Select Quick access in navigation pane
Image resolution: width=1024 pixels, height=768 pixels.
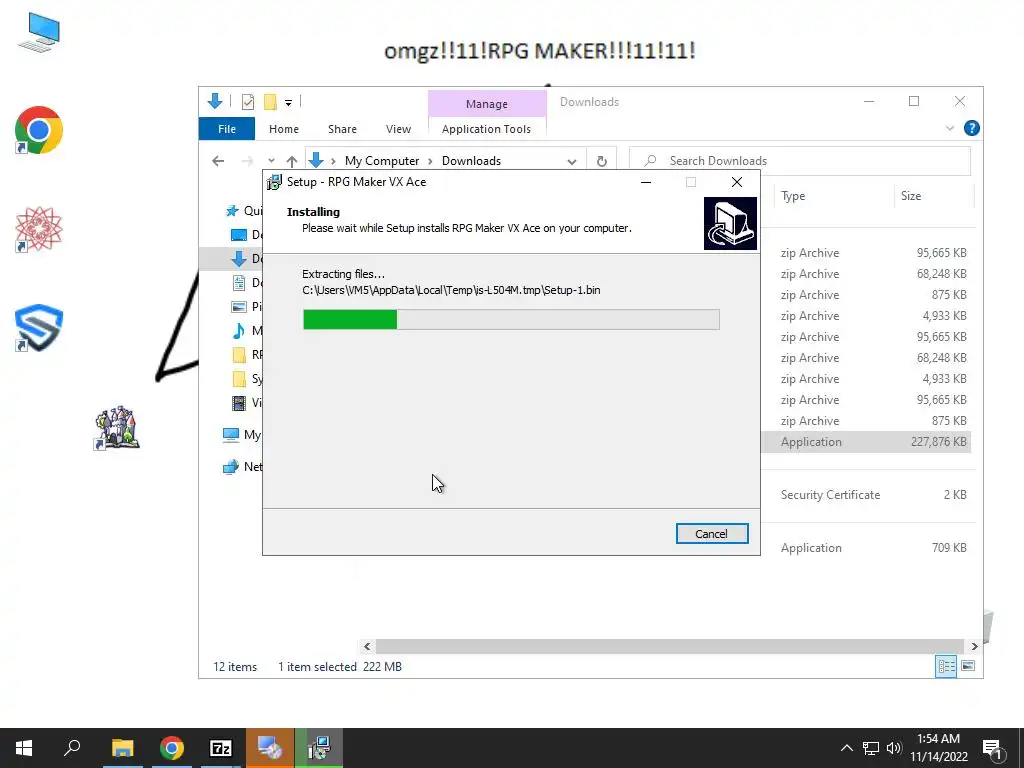244,210
